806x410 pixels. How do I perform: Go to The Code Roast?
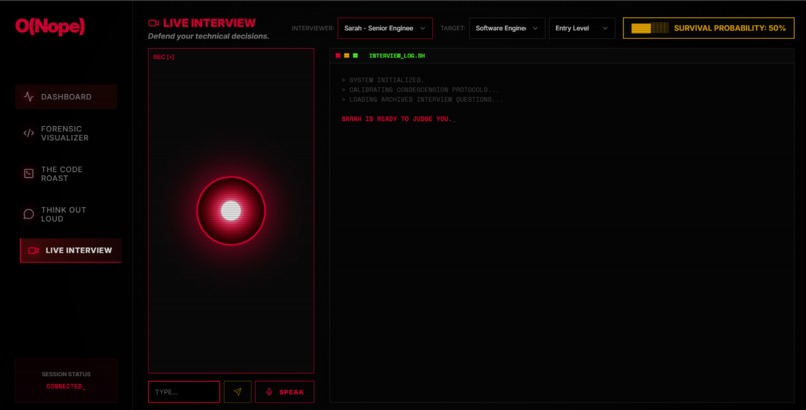point(66,174)
